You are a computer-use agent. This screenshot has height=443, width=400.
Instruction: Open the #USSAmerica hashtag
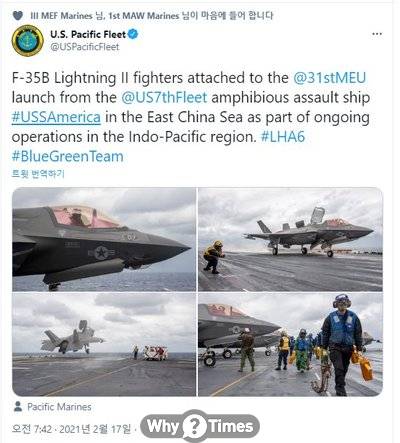(56, 117)
